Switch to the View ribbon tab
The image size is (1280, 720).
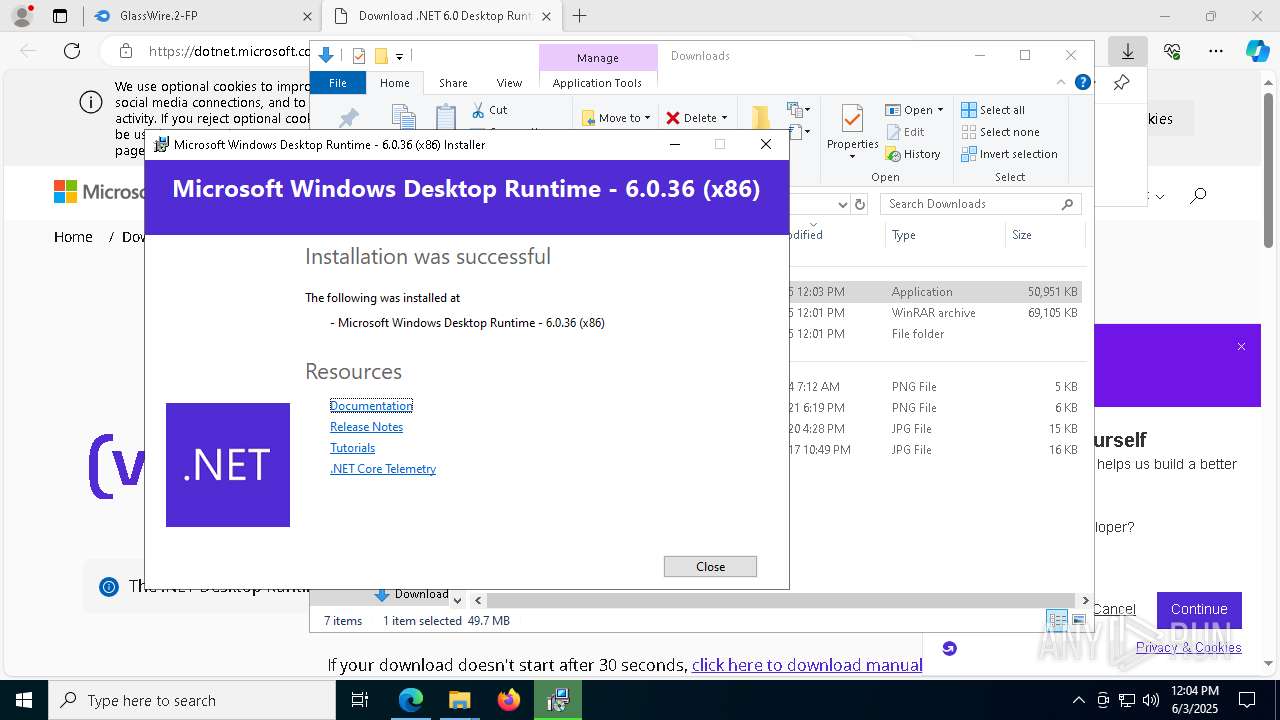(x=509, y=83)
